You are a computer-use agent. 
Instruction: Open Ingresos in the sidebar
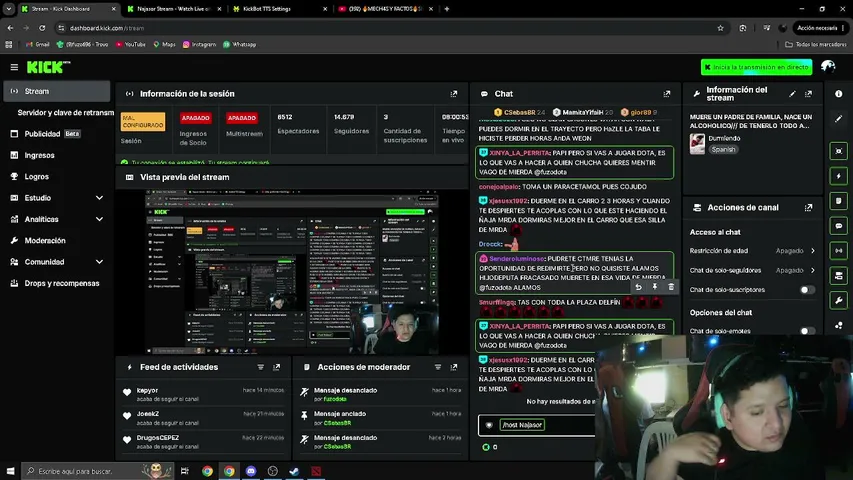57,155
